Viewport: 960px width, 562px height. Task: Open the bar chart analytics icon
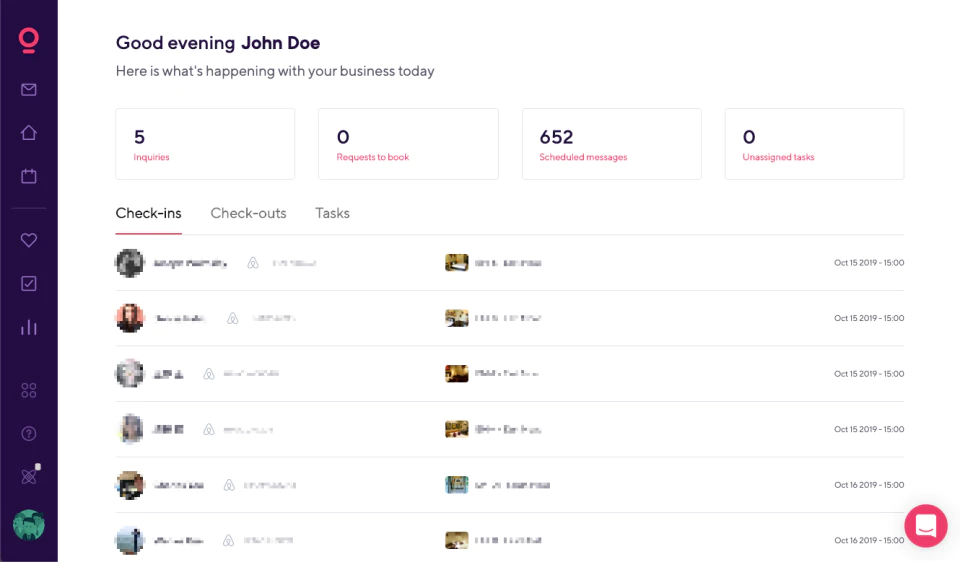click(29, 327)
